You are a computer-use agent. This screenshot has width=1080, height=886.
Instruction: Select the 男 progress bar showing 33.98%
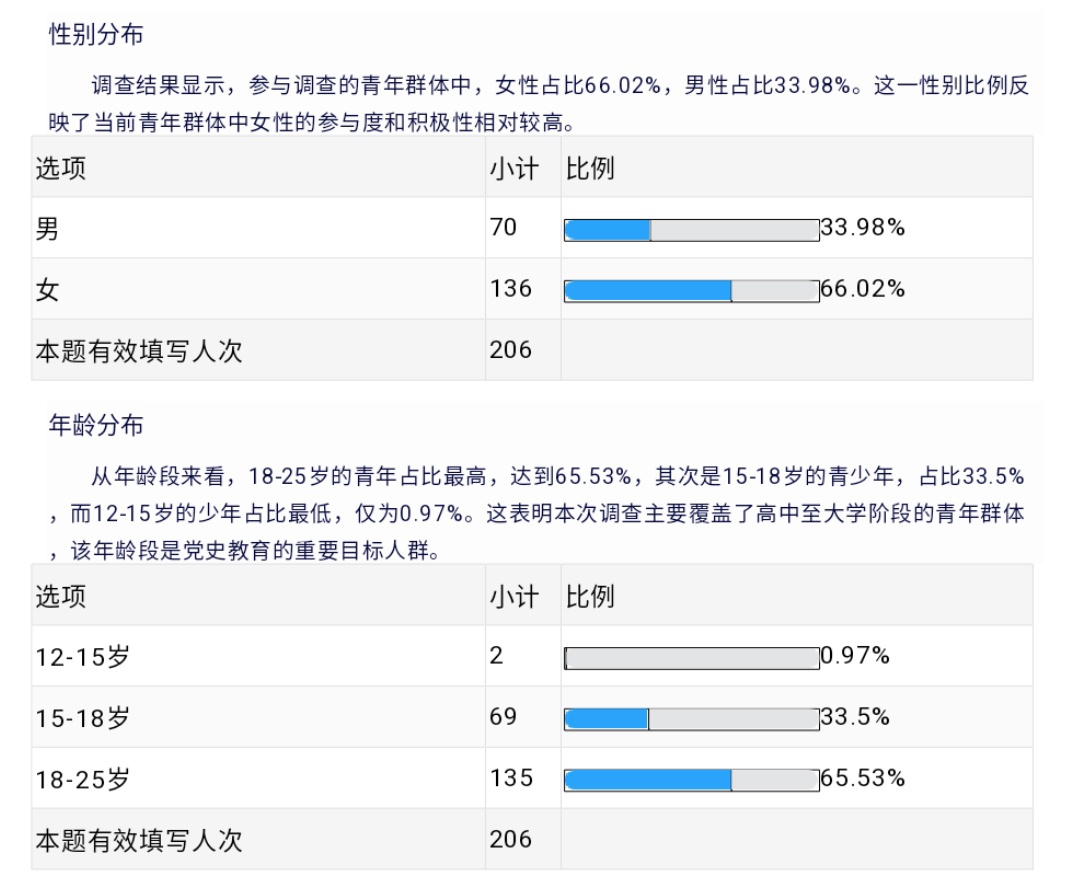click(692, 229)
